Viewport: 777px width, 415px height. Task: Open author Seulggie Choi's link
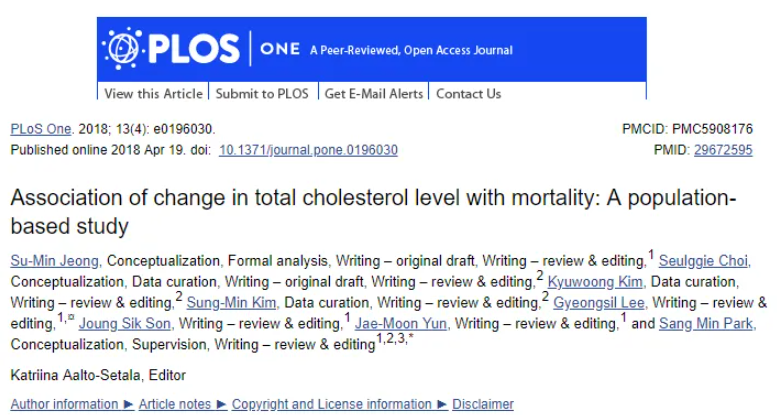(703, 261)
